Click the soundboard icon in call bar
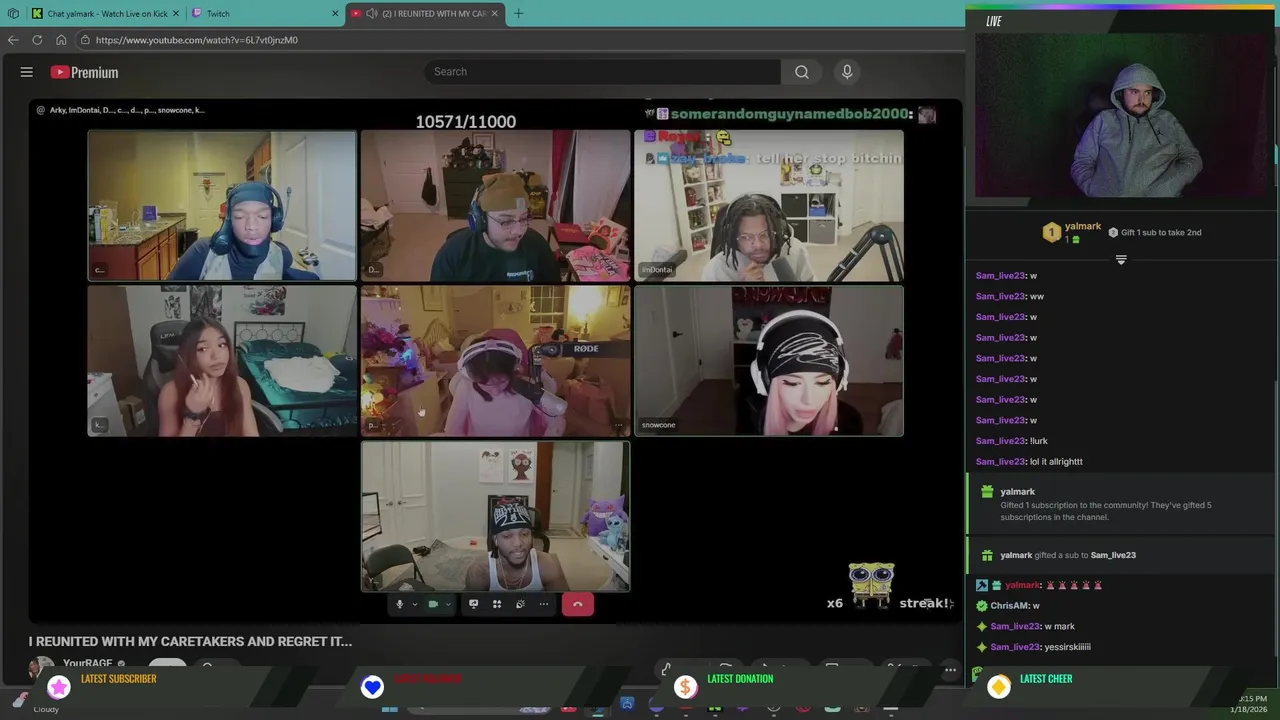The image size is (1280, 720). pos(520,604)
